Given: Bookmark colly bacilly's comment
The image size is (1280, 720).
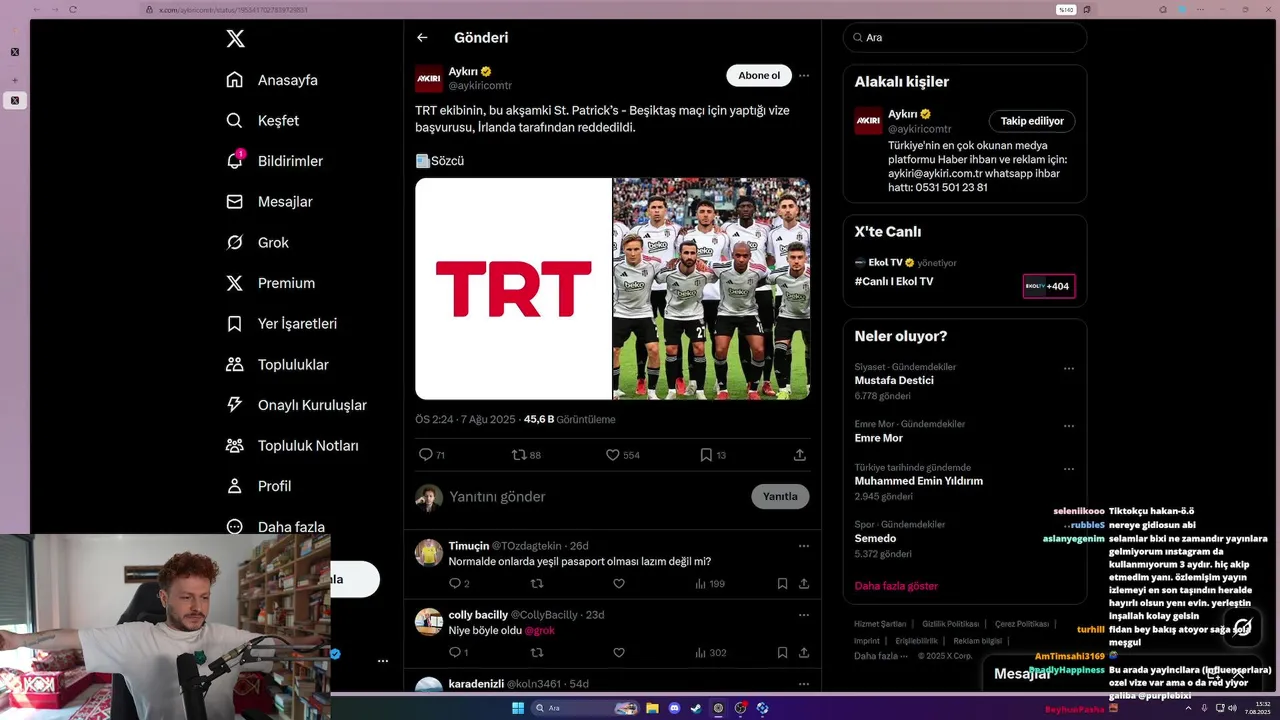Looking at the screenshot, I should pyautogui.click(x=782, y=653).
